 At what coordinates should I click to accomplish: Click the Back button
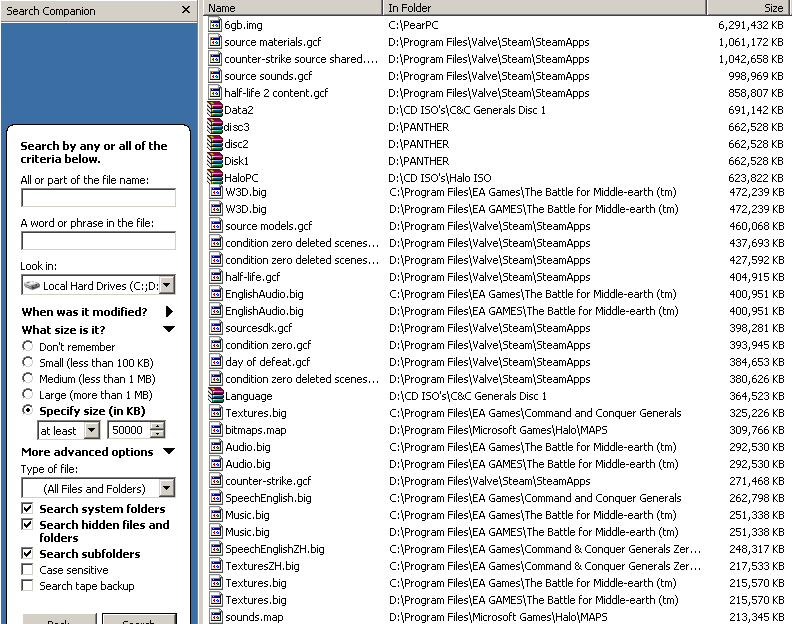(59, 619)
